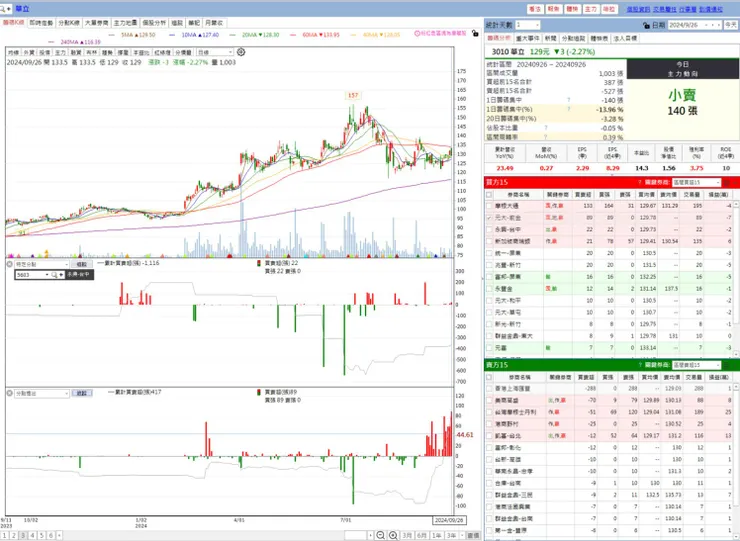Click the plus icon beside the 5603 branch search
Screen dimensions: 740x541
click(61, 275)
